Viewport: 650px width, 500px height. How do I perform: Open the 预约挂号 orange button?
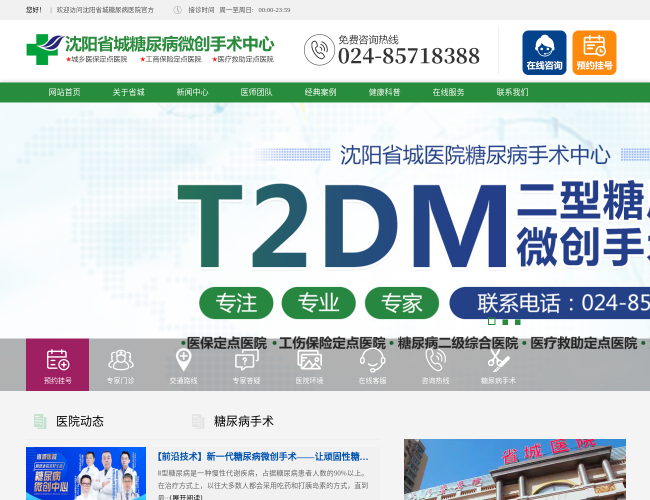[x=594, y=53]
